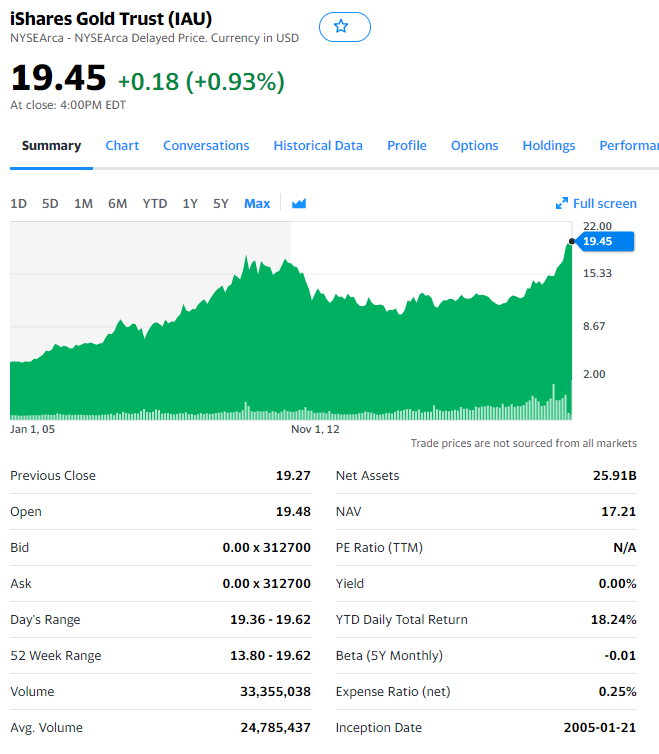Click the Open value 19.48
The width and height of the screenshot is (659, 754).
click(x=293, y=512)
